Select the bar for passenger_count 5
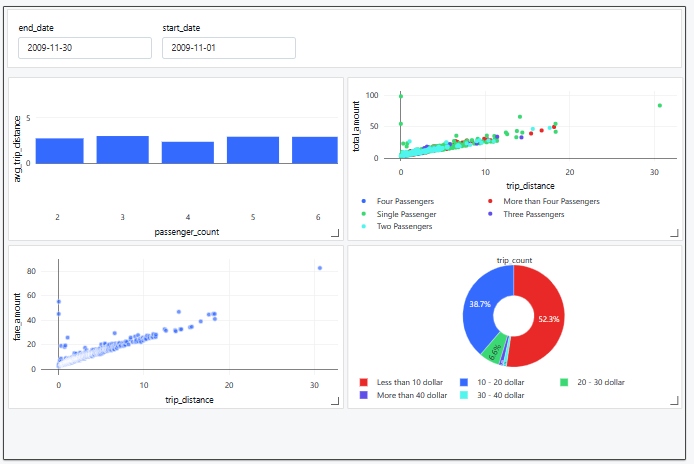Viewport: 694px width, 464px height. pyautogui.click(x=252, y=150)
